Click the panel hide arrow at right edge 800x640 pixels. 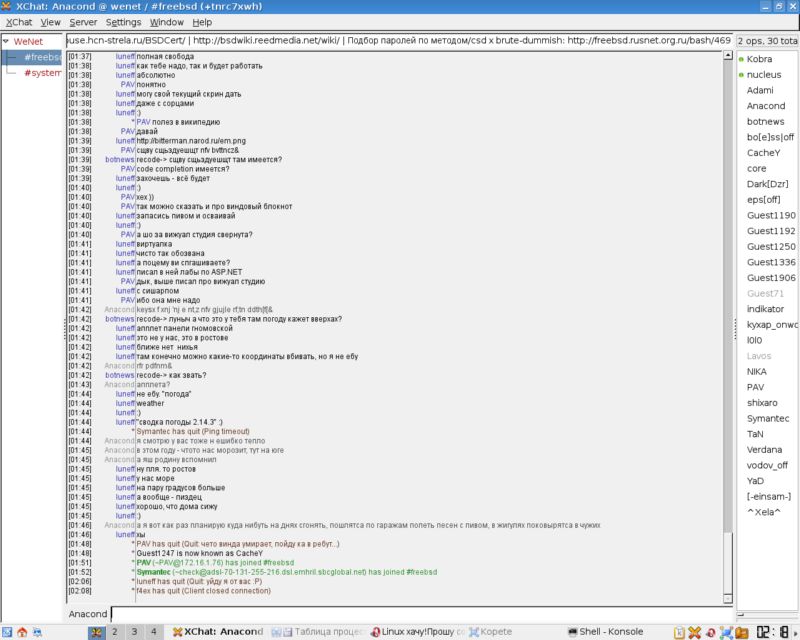[796, 633]
